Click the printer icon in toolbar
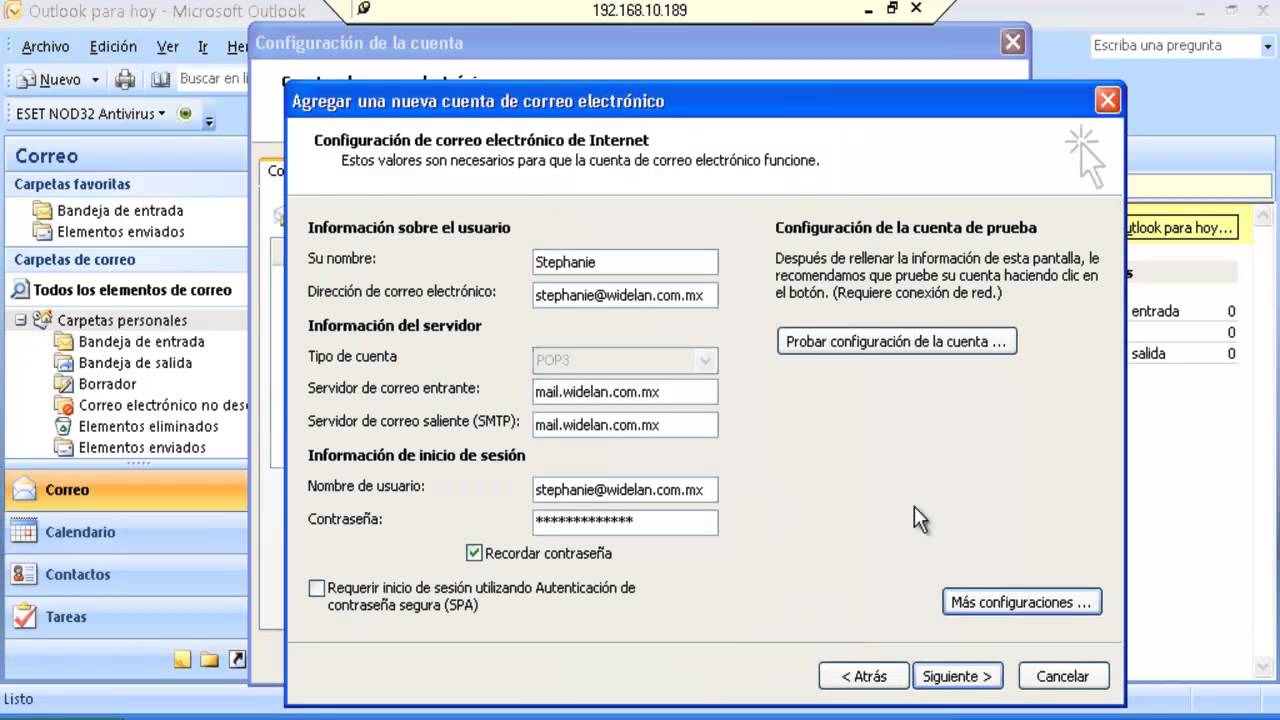1280x720 pixels. (125, 79)
